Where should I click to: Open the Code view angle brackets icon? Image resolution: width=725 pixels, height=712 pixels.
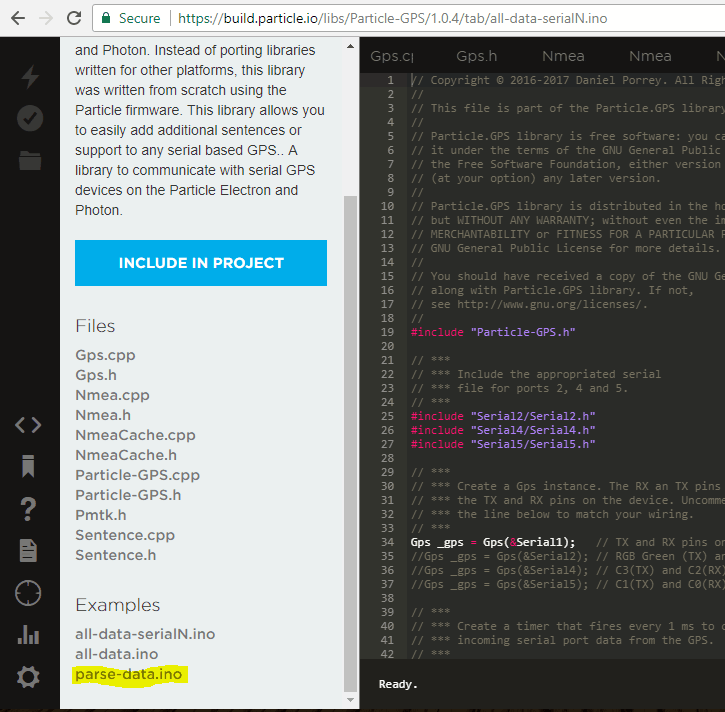pyautogui.click(x=28, y=425)
